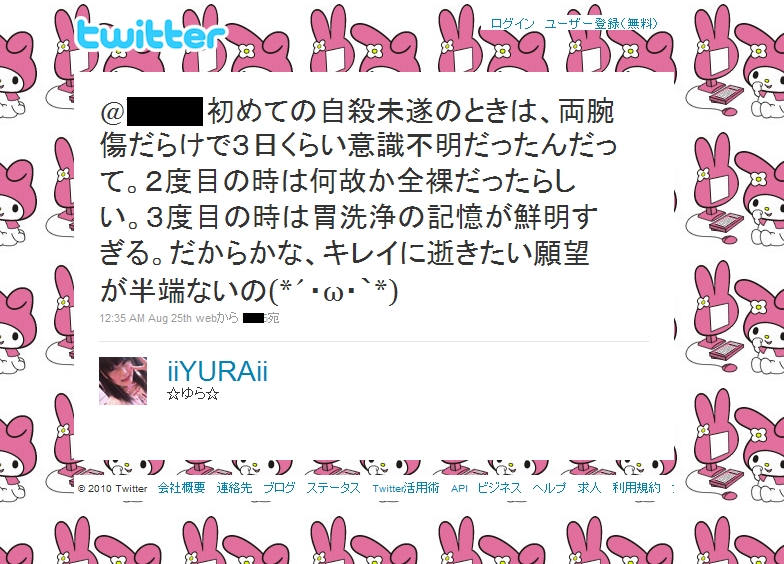This screenshot has width=784, height=564.
Task: Open ブログ footer link
Action: pos(279,488)
